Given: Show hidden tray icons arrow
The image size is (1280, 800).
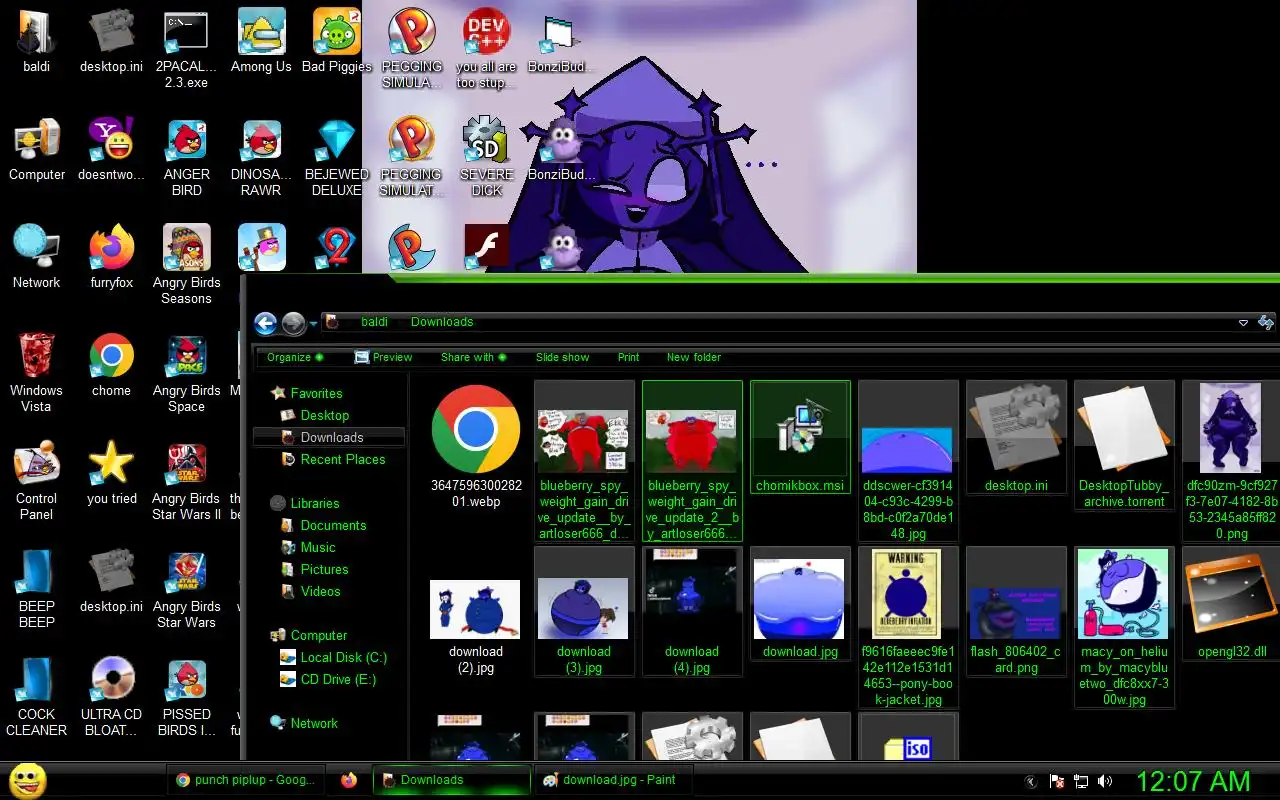Looking at the screenshot, I should [x=1032, y=781].
